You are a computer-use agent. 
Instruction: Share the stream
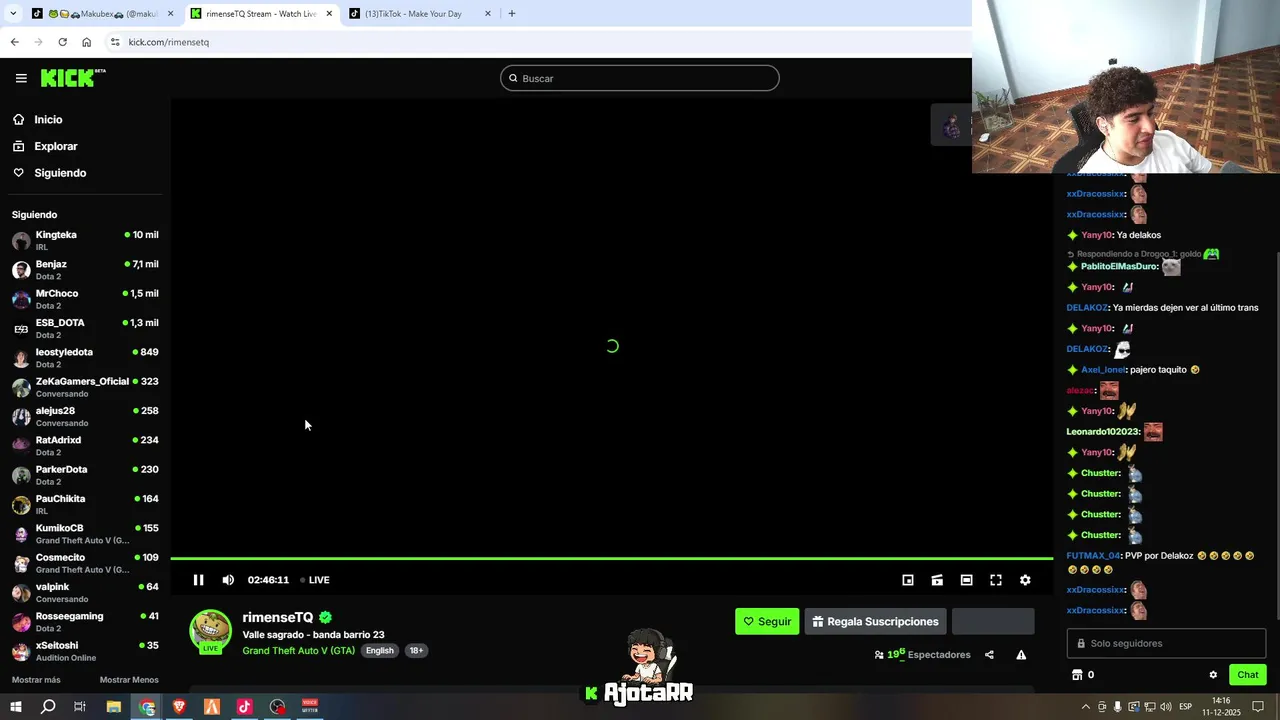(x=989, y=655)
